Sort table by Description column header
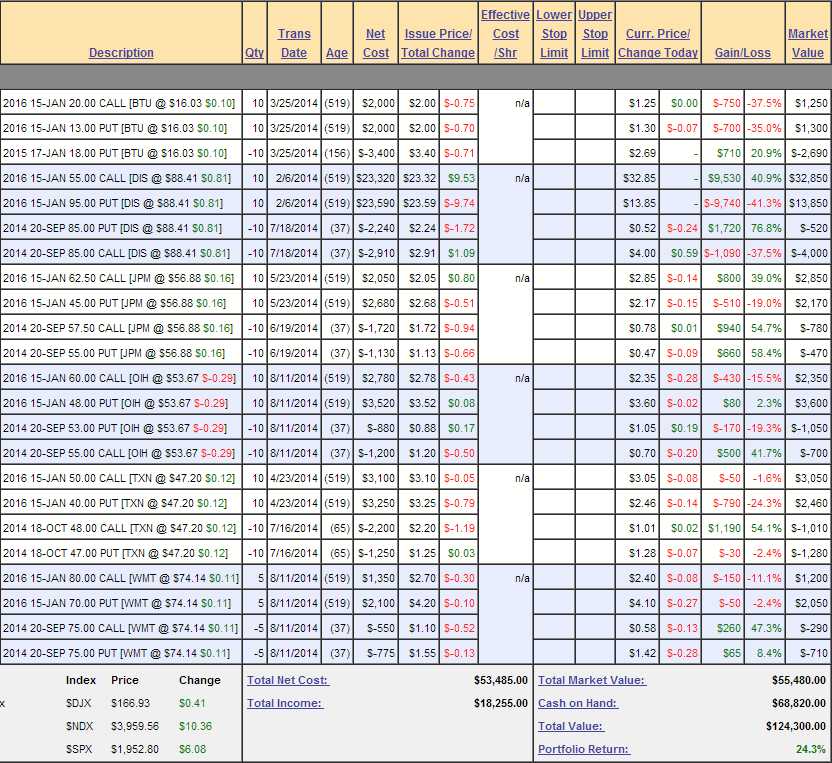Viewport: 832px width, 763px height. (121, 52)
